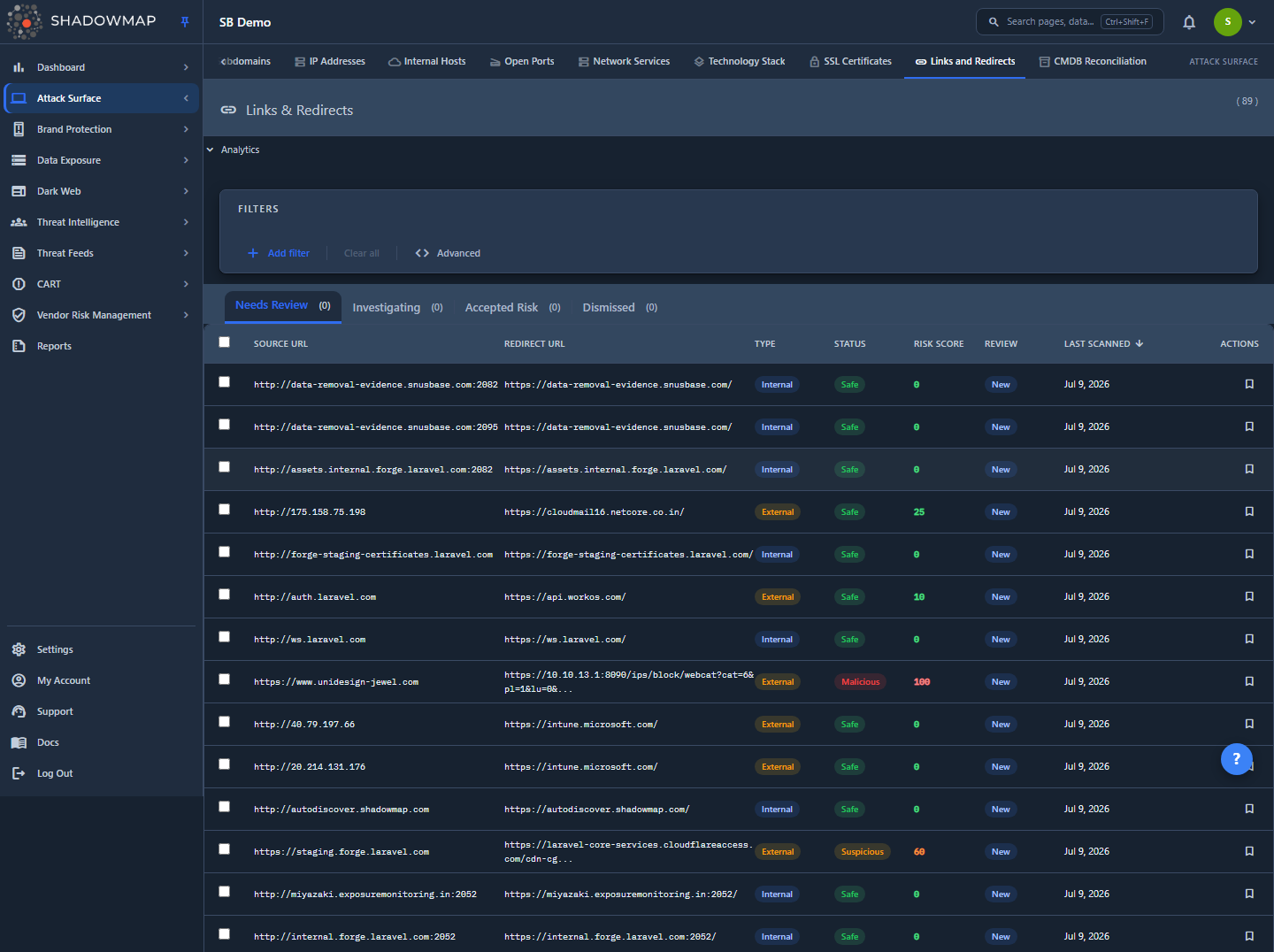Open the dropdown arrow beside the avatar
1274x952 pixels.
[x=1252, y=22]
